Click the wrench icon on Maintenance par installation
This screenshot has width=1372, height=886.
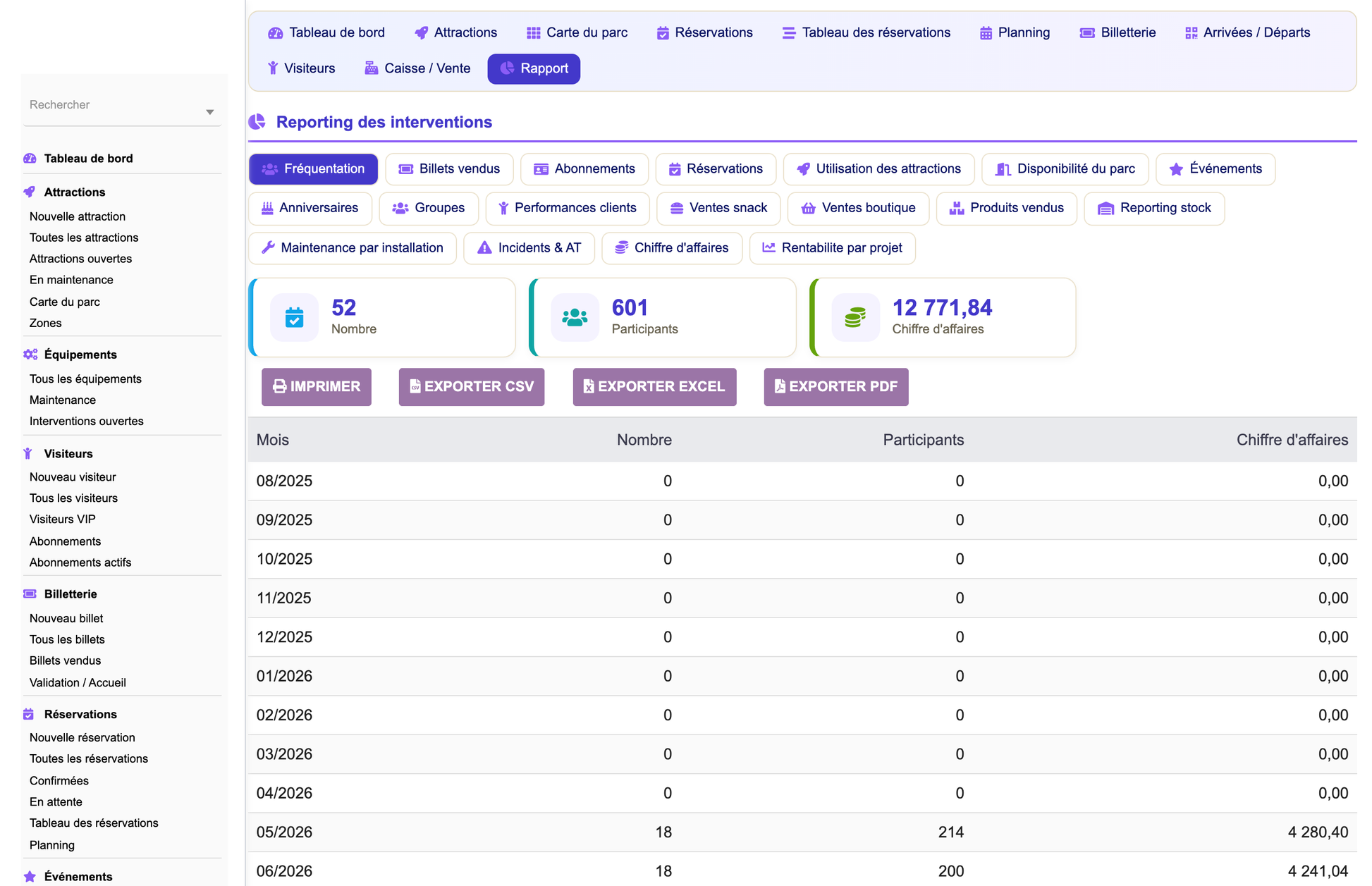(x=268, y=247)
